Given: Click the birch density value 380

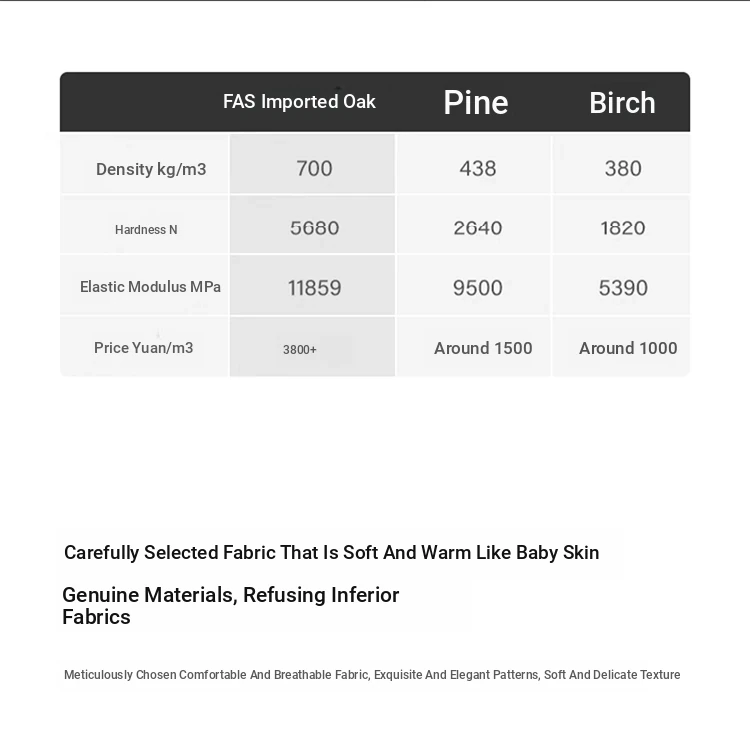Looking at the screenshot, I should (x=623, y=169).
